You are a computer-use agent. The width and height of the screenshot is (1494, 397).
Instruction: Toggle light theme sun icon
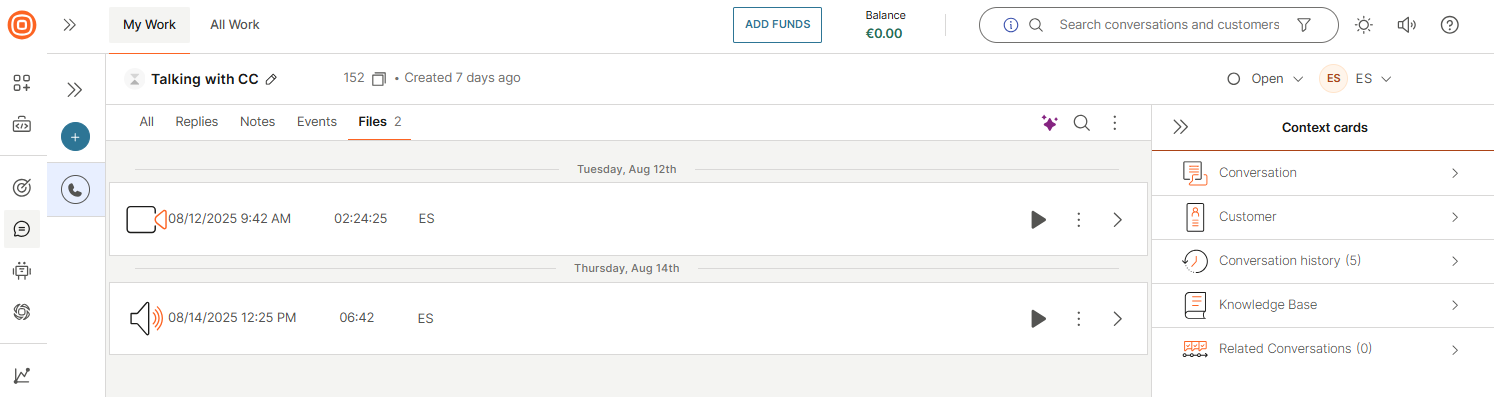[x=1363, y=25]
